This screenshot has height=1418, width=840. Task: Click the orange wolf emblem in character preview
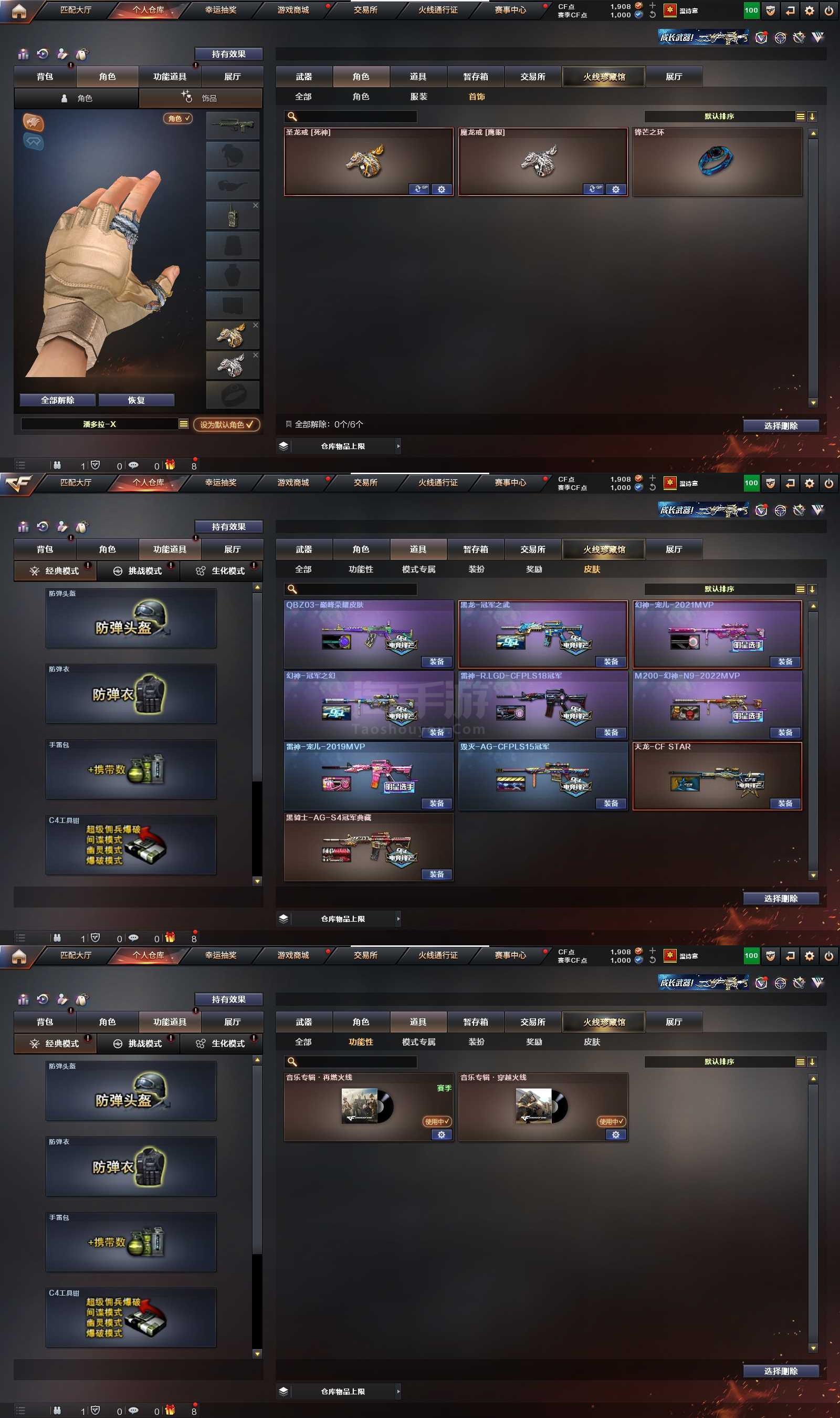click(x=34, y=122)
